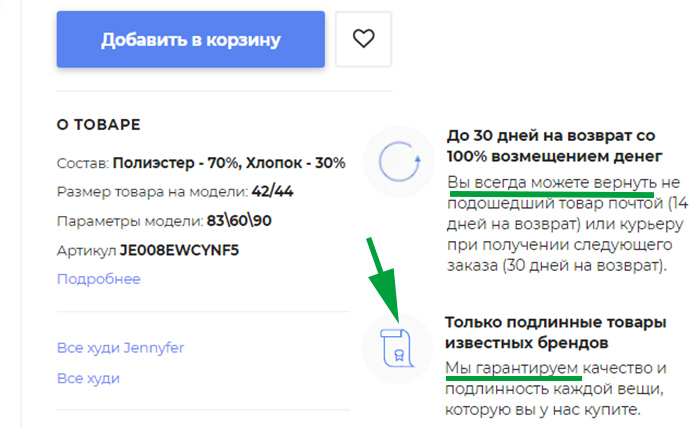This screenshot has width=700, height=429.
Task: Click the underlined text Вы всегда можете вернуть
Action: (x=552, y=183)
